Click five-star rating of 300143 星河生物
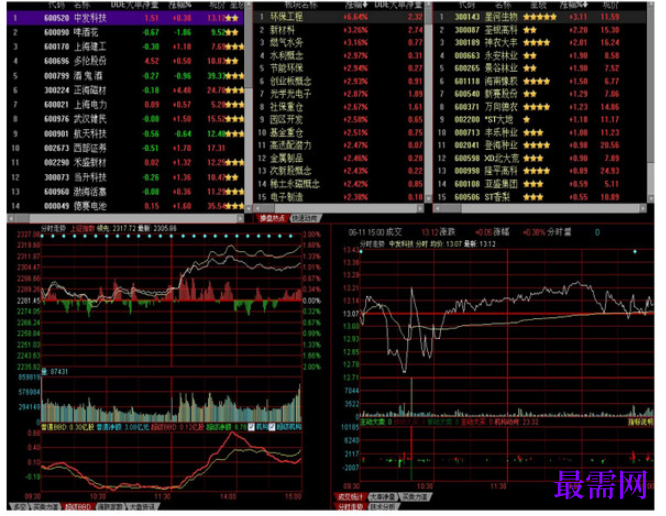This screenshot has height=516, width=666. click(539, 17)
